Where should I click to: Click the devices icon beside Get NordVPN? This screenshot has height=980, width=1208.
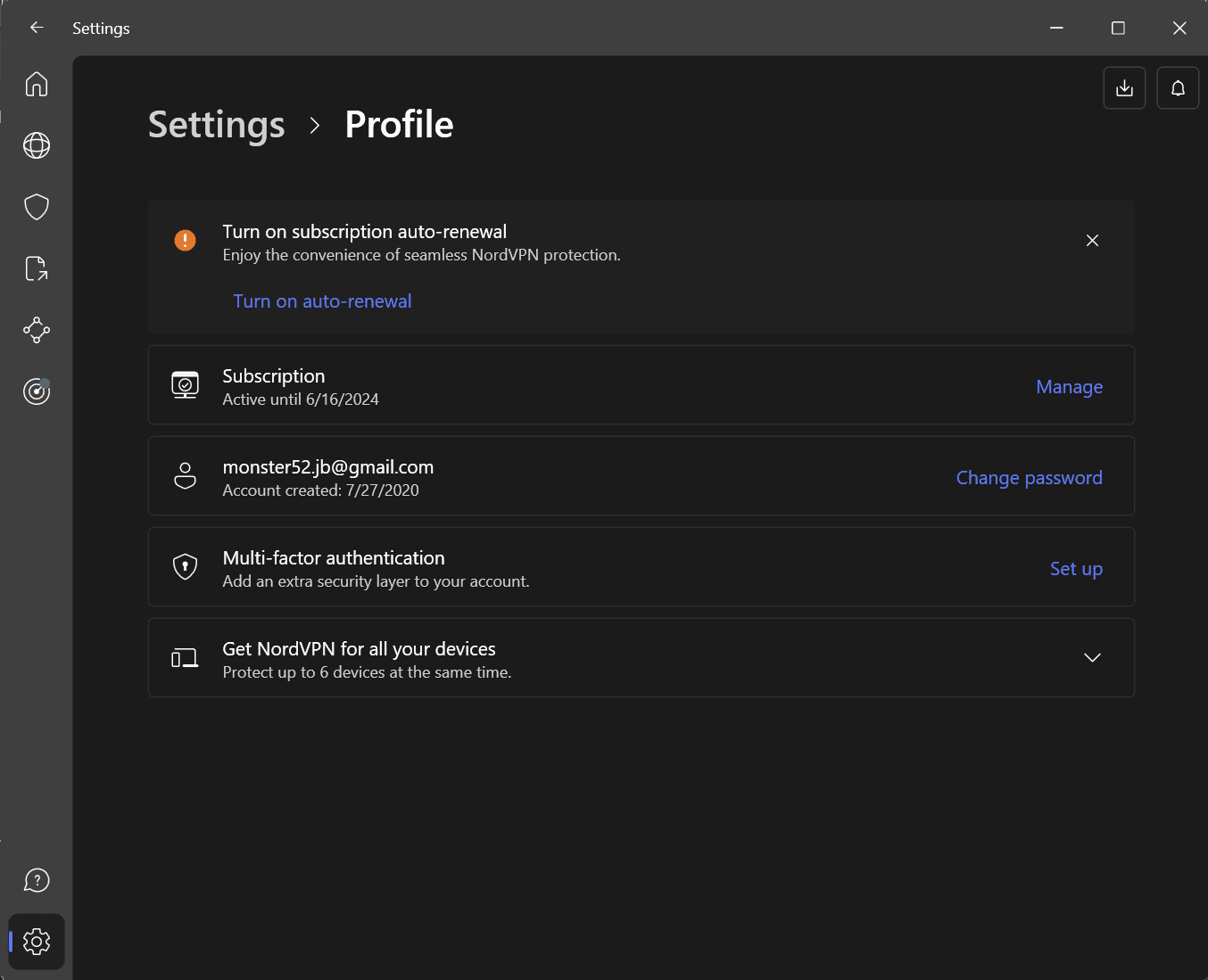[x=185, y=658]
